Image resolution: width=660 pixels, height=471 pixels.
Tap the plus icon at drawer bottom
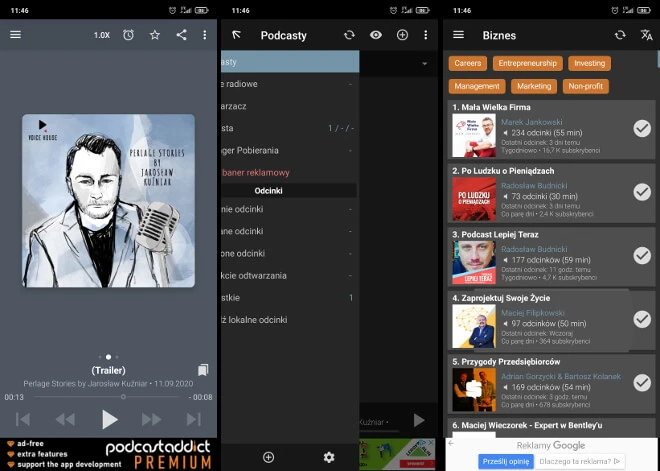pyautogui.click(x=269, y=457)
